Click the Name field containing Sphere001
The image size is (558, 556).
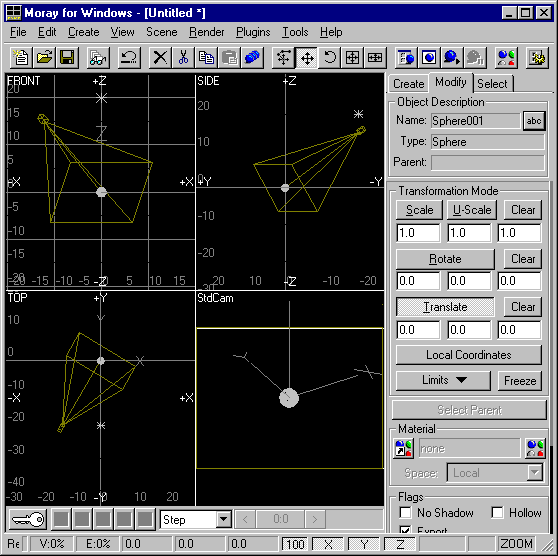[x=475, y=121]
